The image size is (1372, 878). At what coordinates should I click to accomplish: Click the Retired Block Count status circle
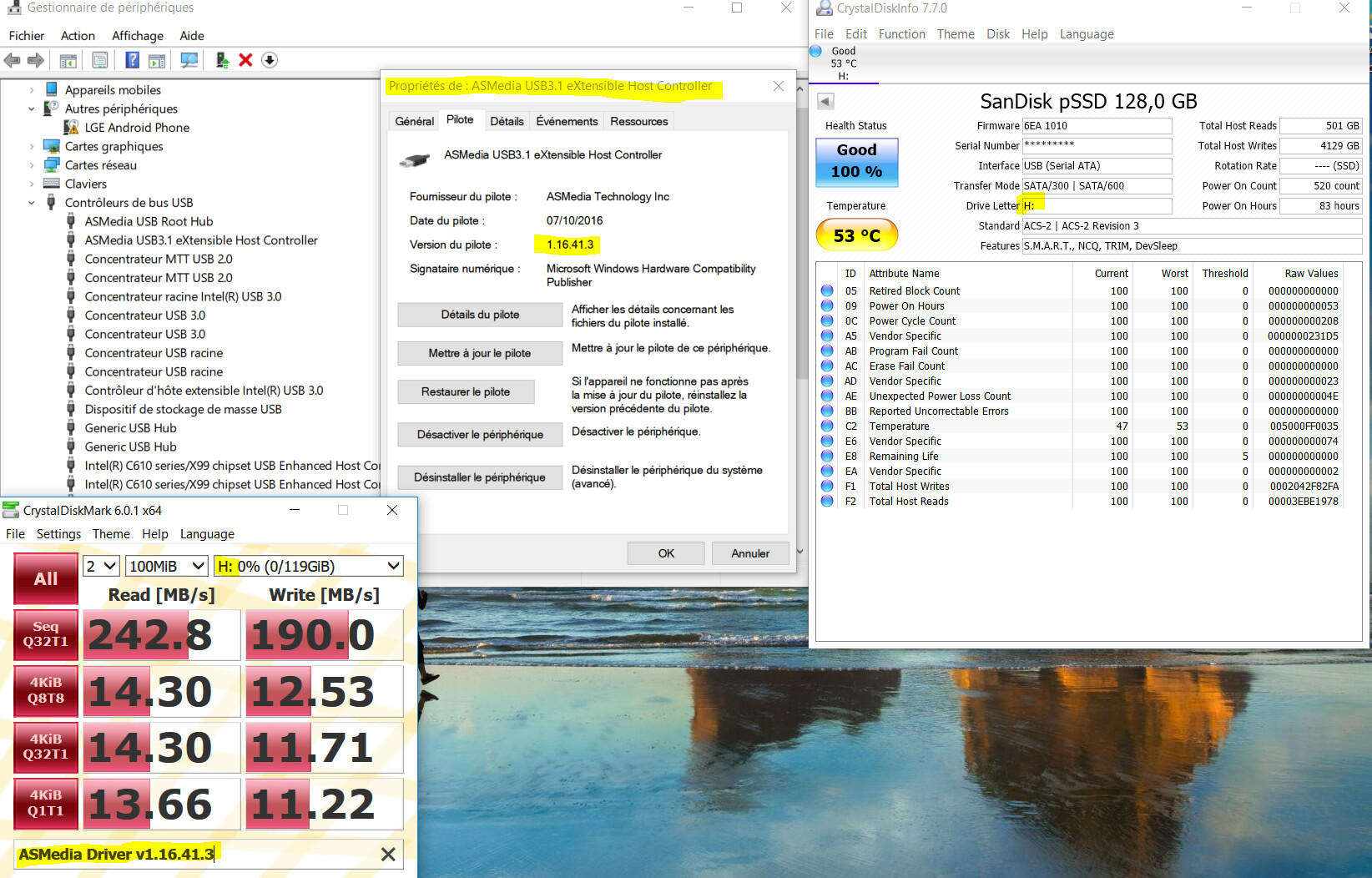(x=827, y=290)
